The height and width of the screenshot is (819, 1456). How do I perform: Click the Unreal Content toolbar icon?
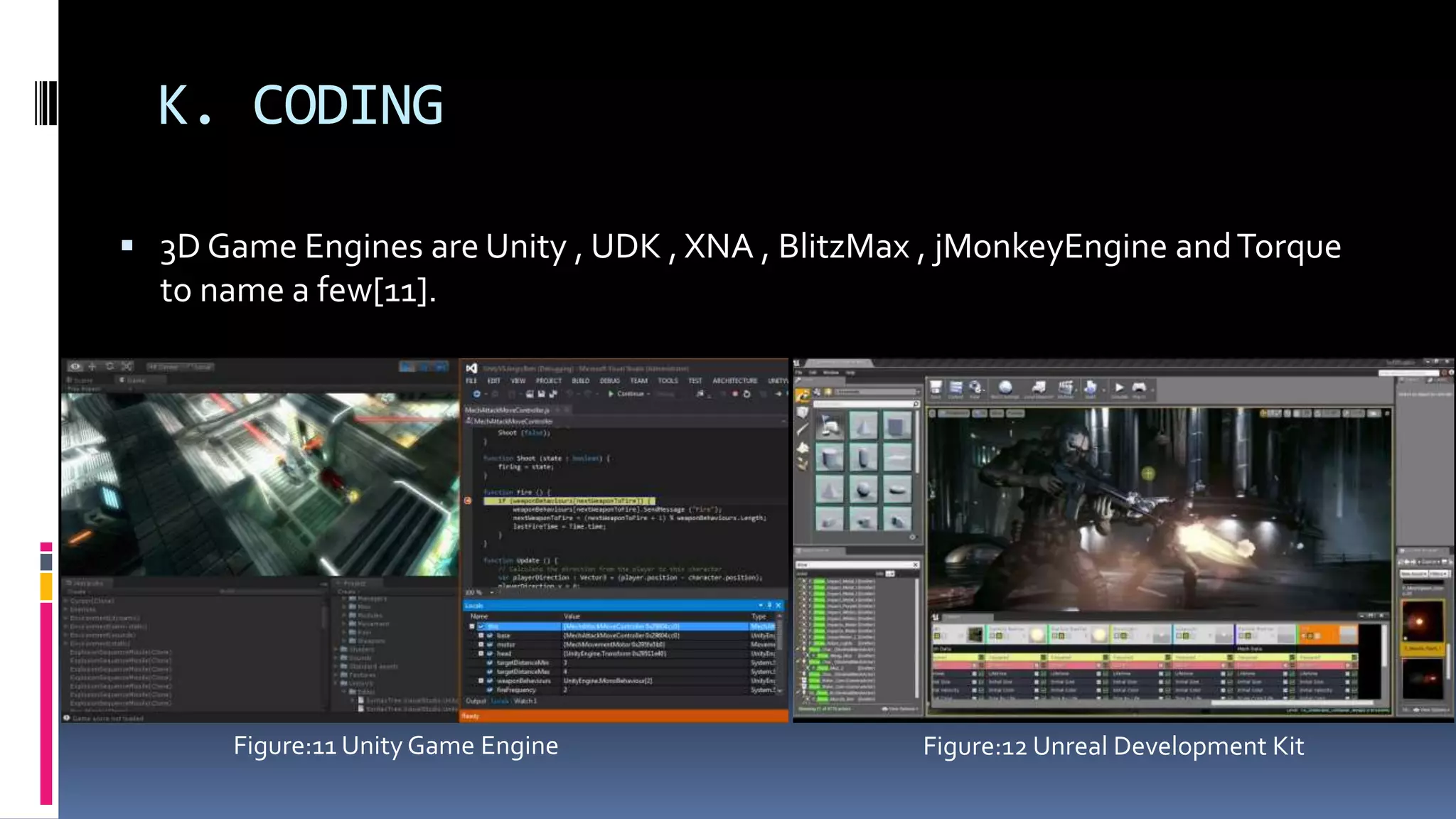tap(956, 389)
